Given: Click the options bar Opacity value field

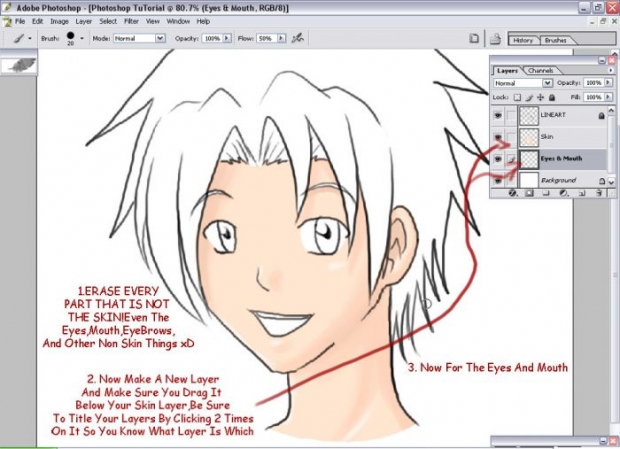Looking at the screenshot, I should [x=213, y=38].
